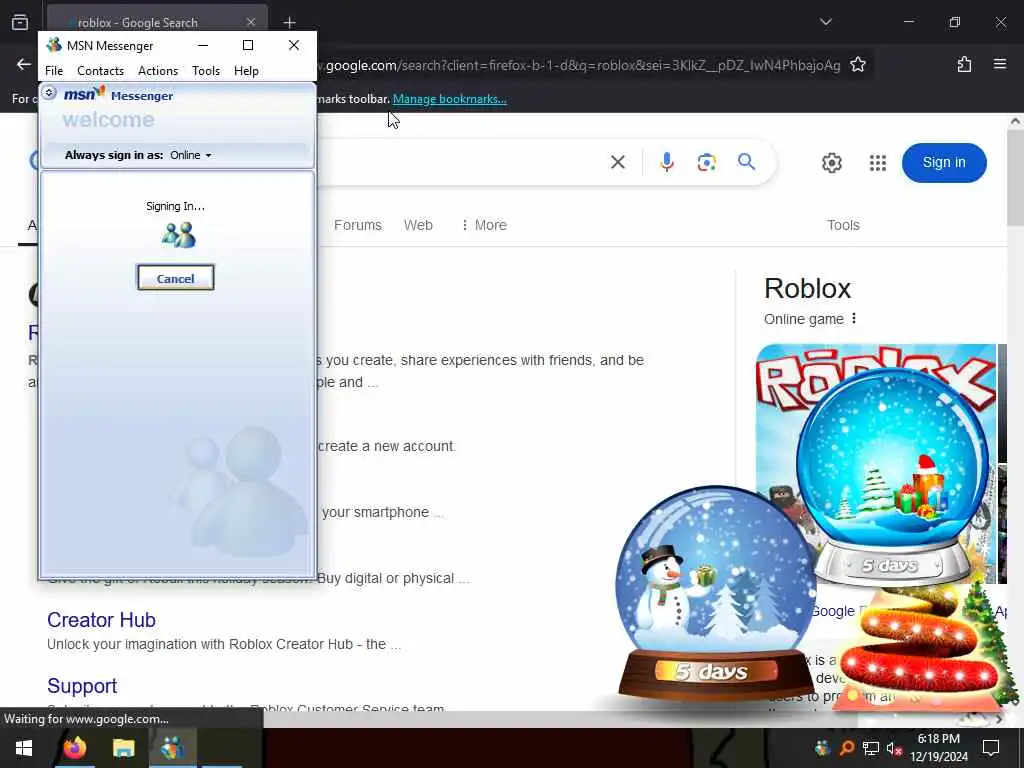Click the animated signing-in buddies icon
The width and height of the screenshot is (1024, 768).
pyautogui.click(x=179, y=235)
